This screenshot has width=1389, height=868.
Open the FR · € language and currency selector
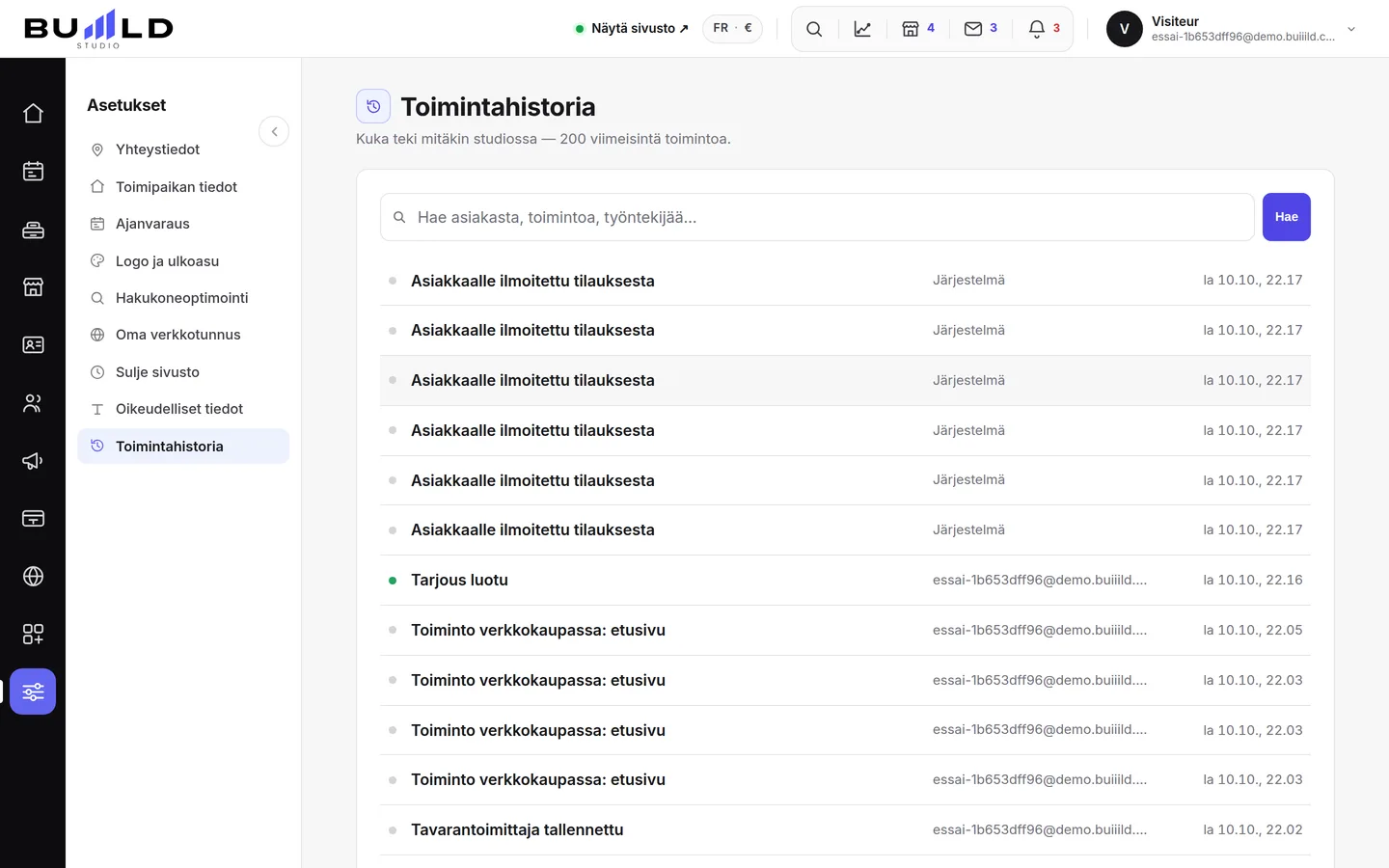click(732, 29)
